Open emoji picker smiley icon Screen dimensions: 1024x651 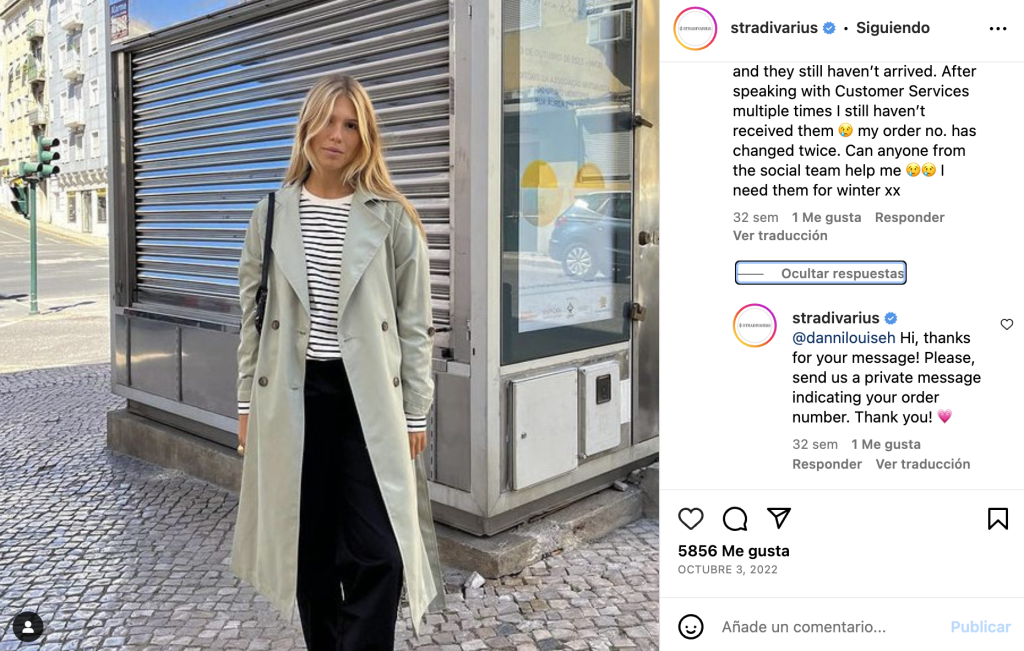(690, 627)
